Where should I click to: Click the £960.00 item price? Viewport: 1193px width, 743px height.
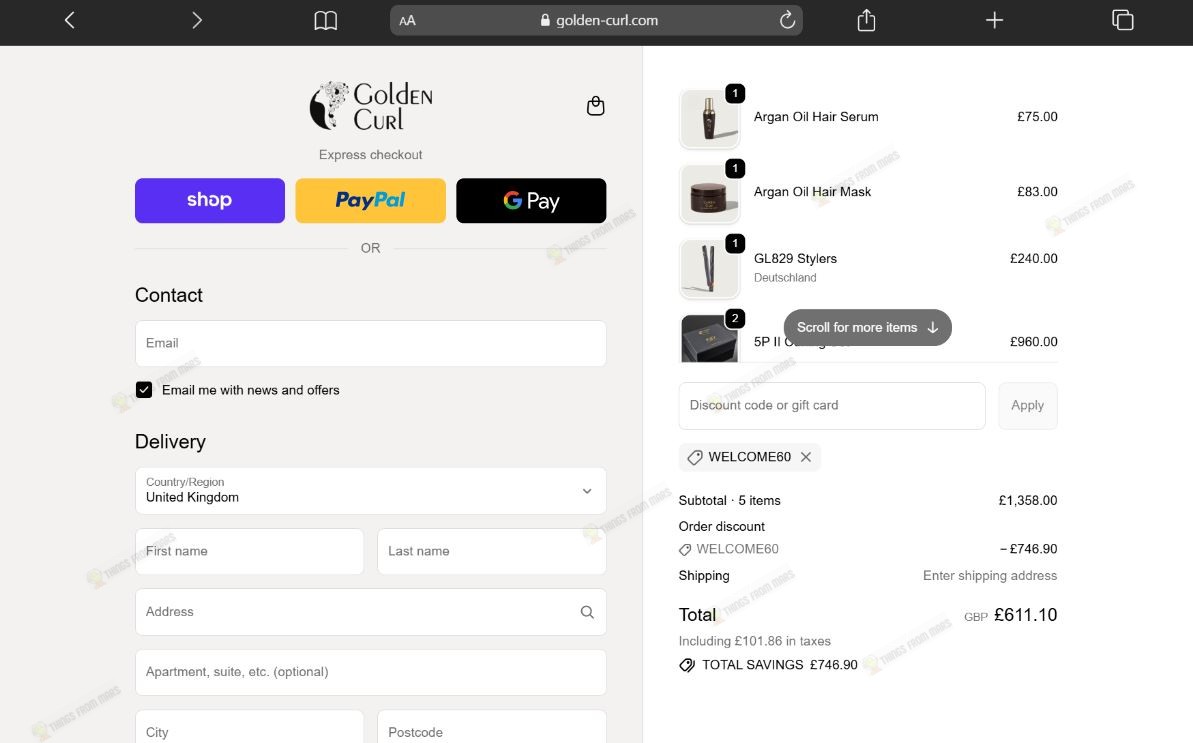pos(1033,341)
